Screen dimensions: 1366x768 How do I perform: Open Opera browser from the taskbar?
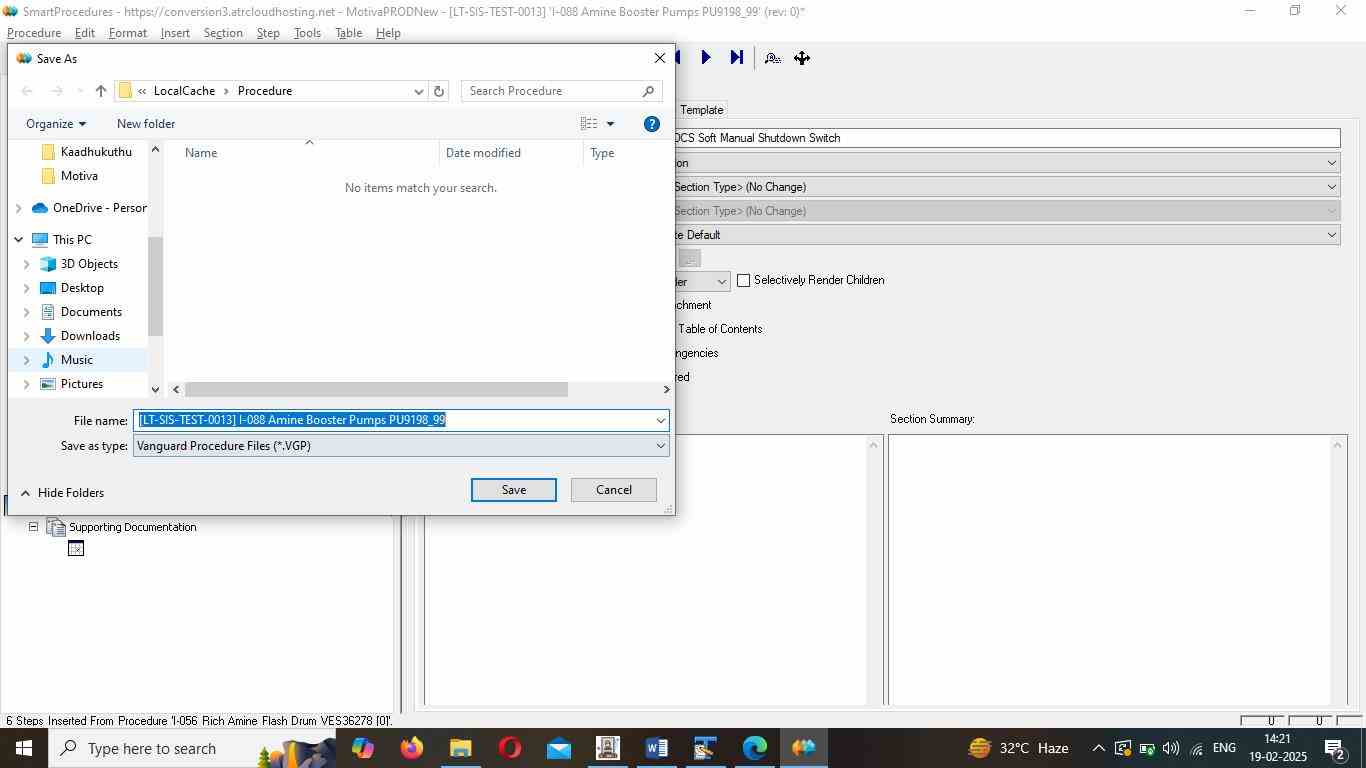click(510, 748)
